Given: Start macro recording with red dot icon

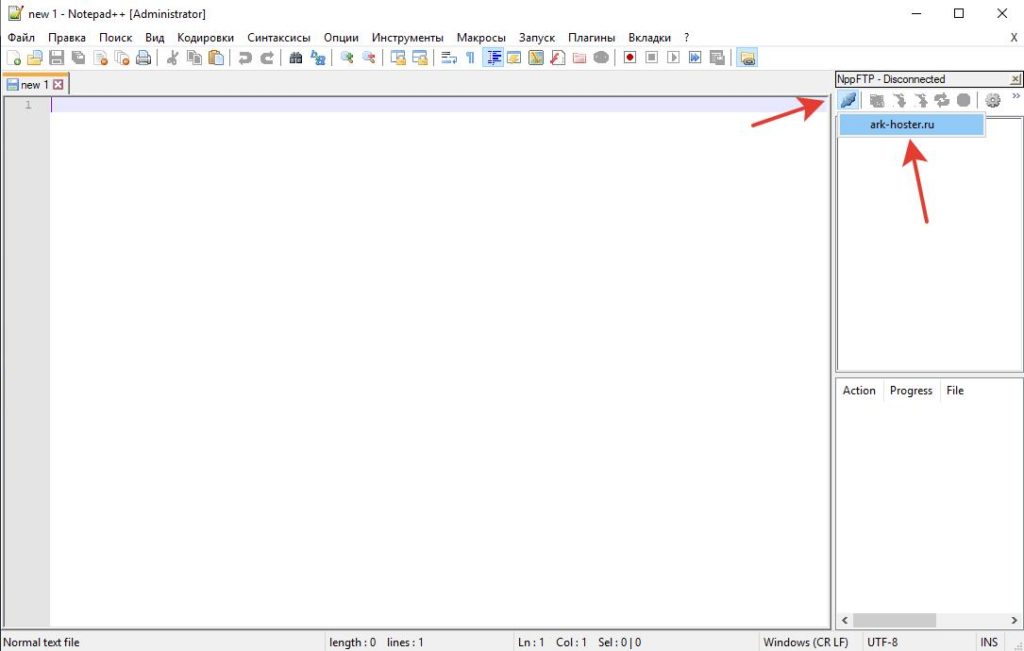Looking at the screenshot, I should point(630,58).
